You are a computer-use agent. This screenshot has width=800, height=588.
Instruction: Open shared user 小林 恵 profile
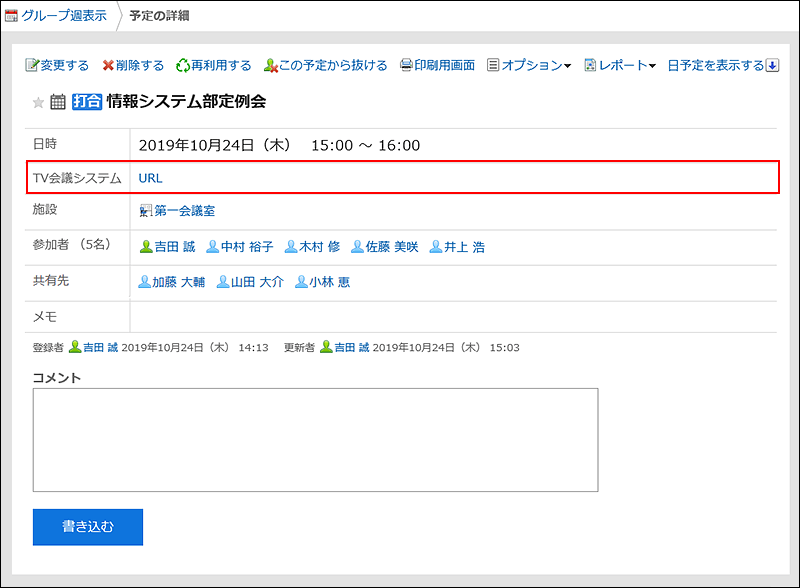[330, 282]
